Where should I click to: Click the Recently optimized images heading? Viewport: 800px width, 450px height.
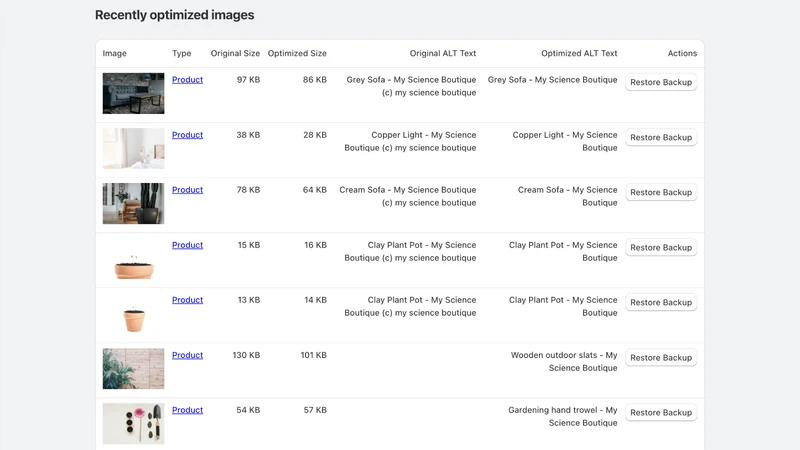tap(174, 15)
